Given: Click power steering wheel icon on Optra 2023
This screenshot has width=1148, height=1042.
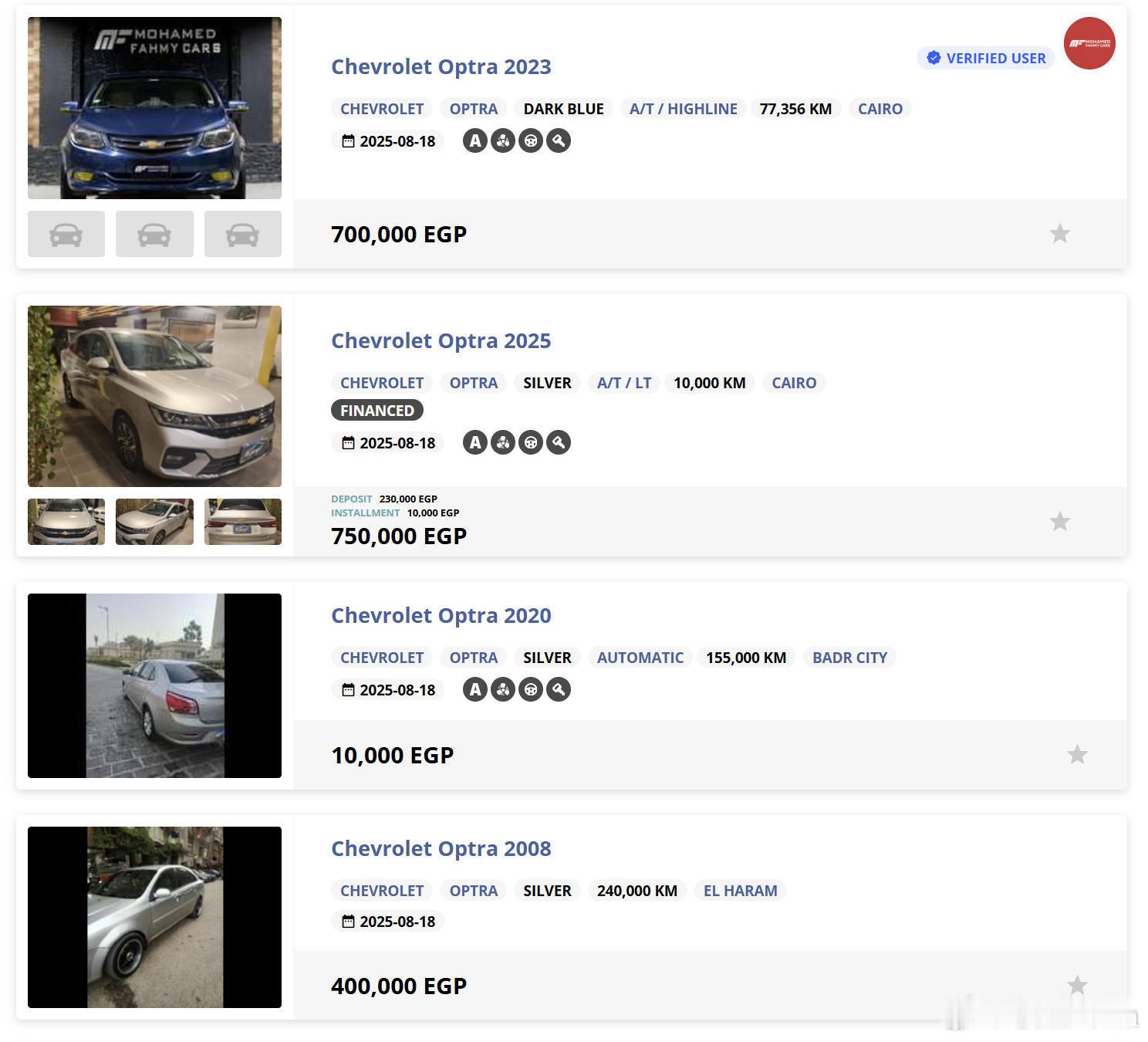Looking at the screenshot, I should point(531,140).
